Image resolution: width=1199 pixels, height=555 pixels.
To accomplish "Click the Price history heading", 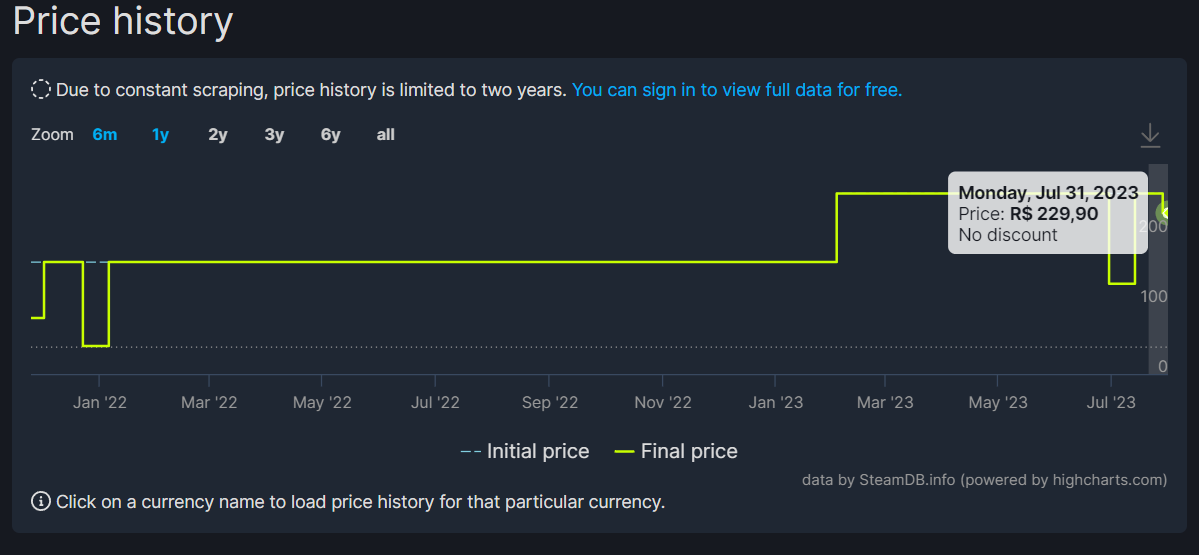I will [x=123, y=21].
